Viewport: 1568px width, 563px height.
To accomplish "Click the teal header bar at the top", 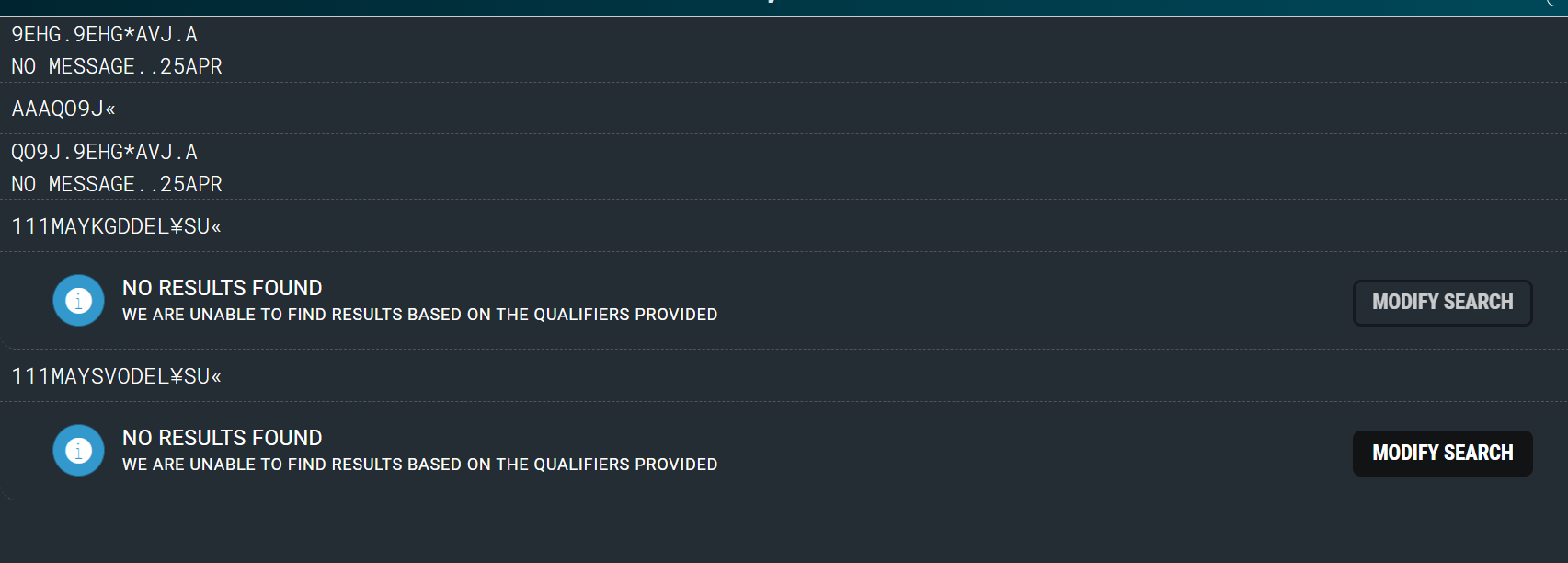I will 552,7.
